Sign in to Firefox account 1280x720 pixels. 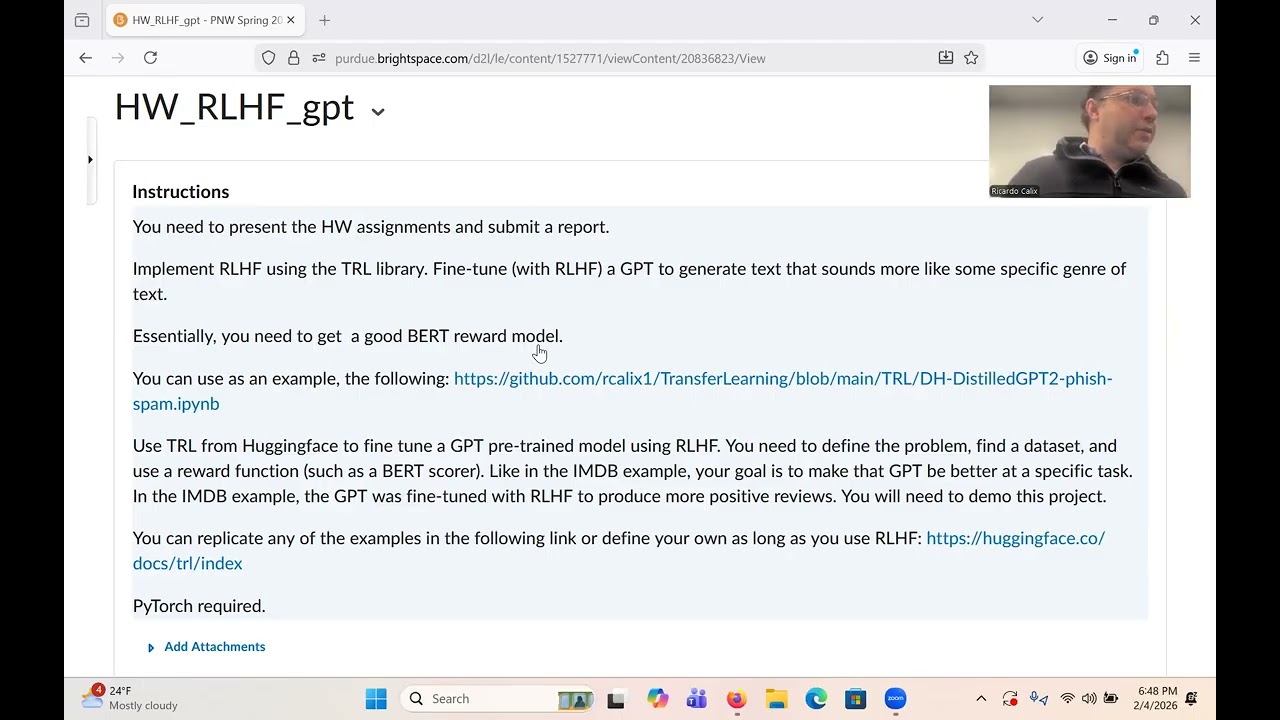(x=1110, y=58)
